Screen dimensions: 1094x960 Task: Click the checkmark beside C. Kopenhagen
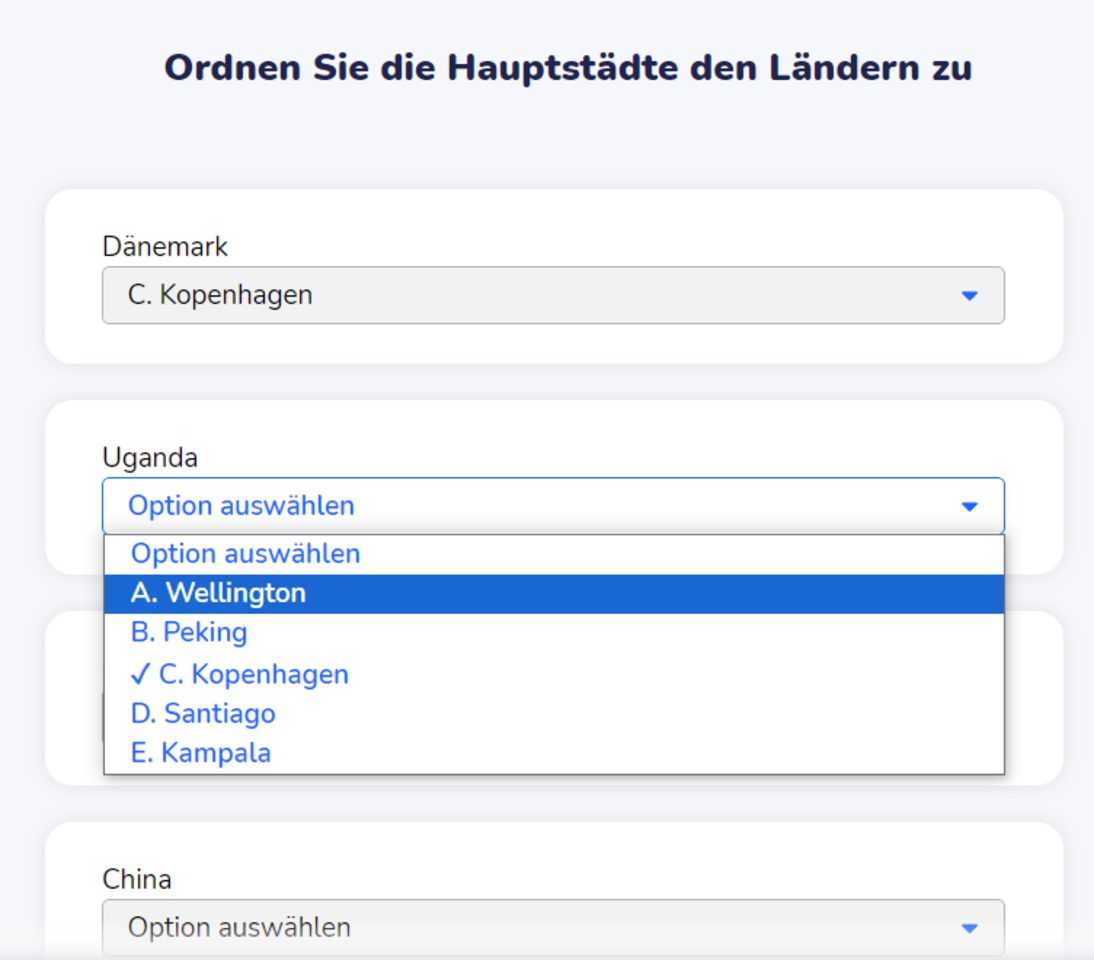pyautogui.click(x=140, y=675)
